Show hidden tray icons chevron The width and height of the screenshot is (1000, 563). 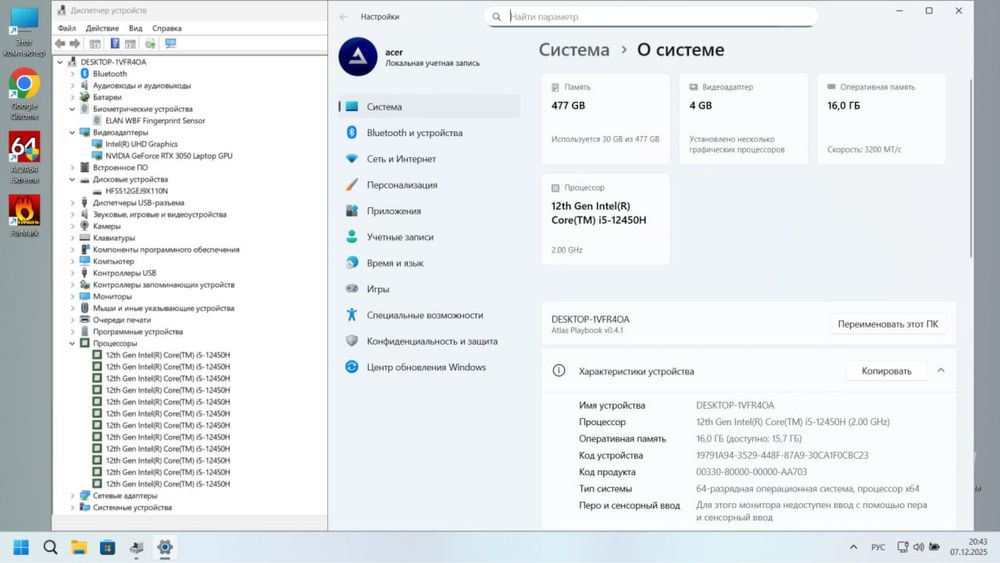(853, 547)
